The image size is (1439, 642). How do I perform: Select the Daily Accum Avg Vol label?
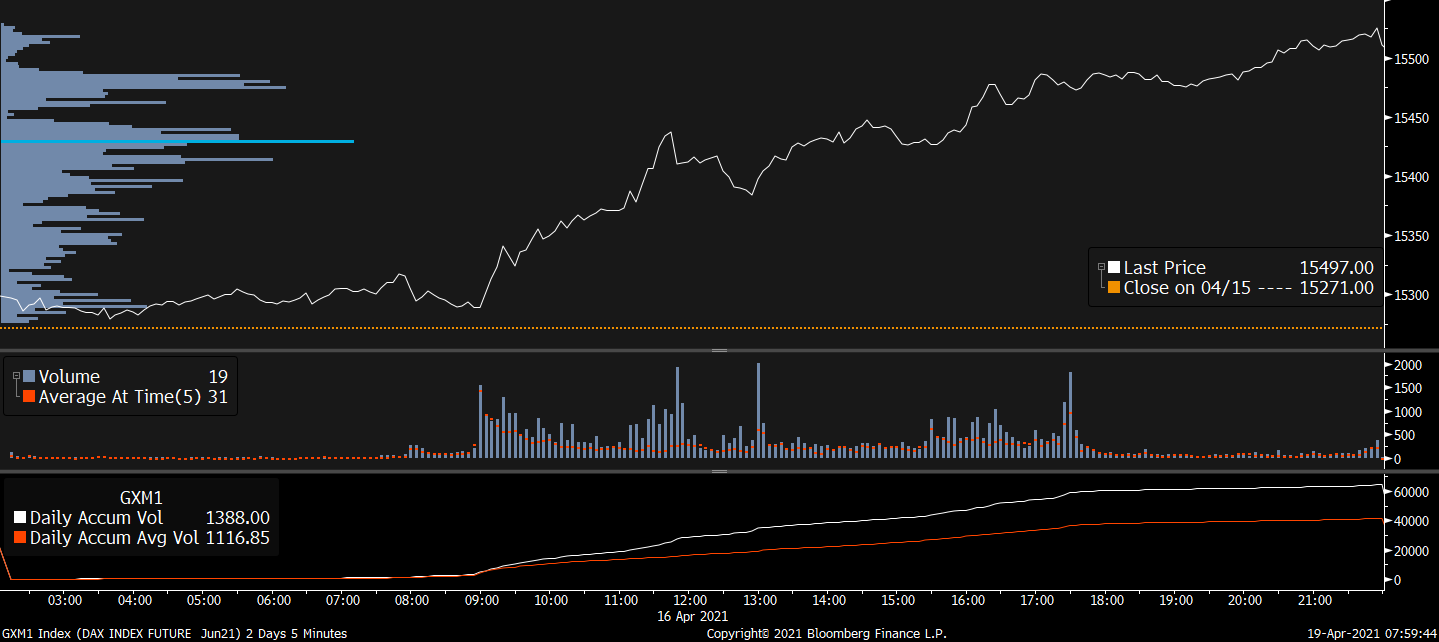tap(113, 538)
